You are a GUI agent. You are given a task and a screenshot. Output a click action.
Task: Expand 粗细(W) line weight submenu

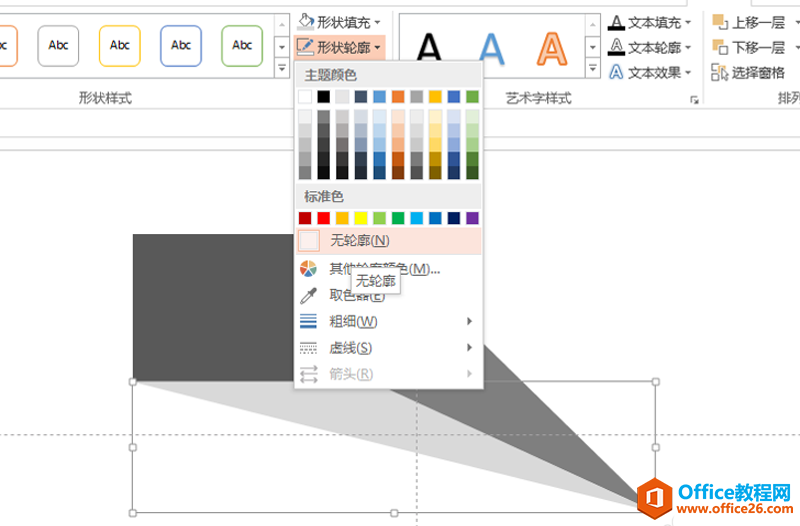(389, 321)
